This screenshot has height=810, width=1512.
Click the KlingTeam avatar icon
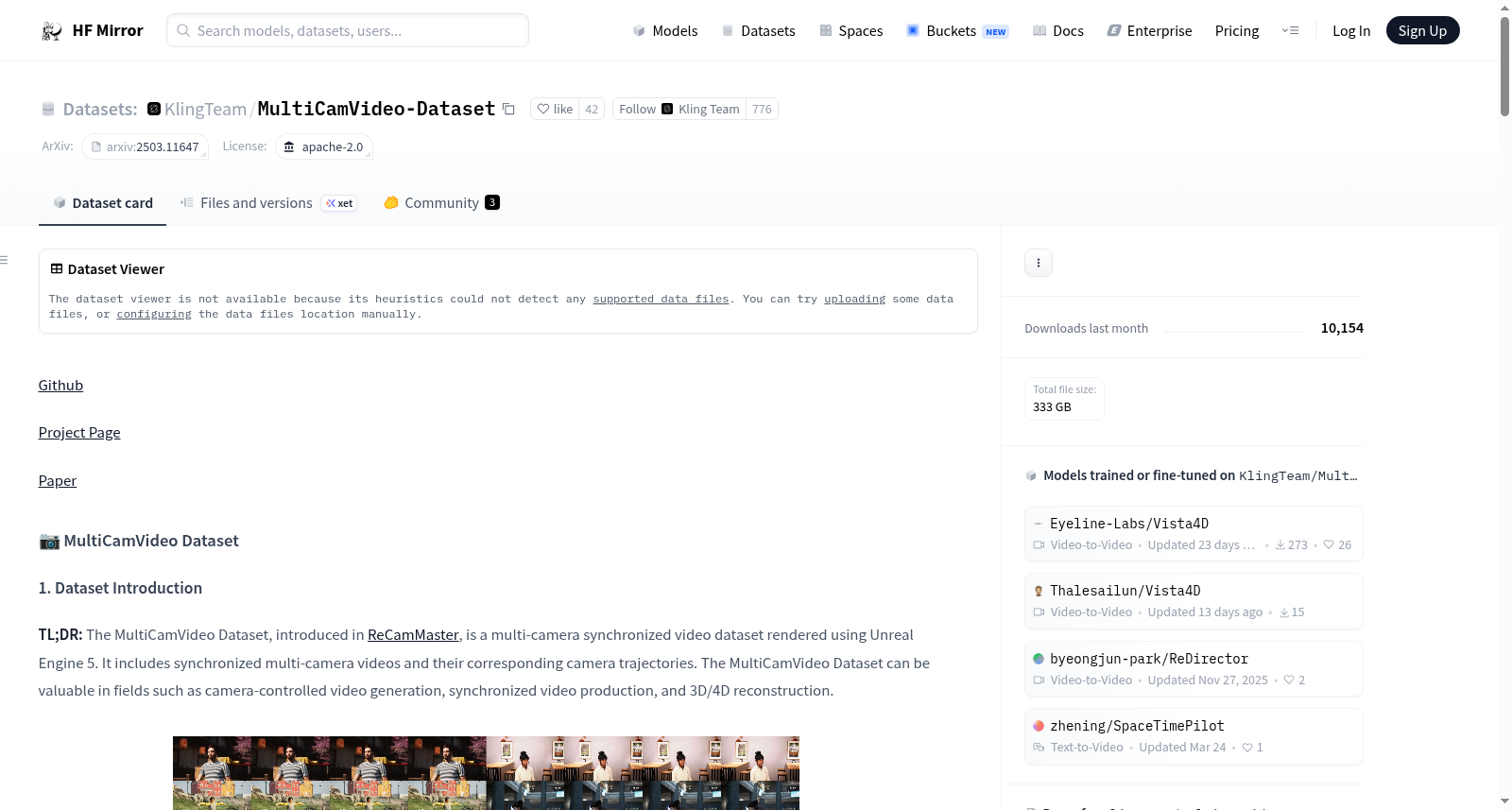coord(154,109)
